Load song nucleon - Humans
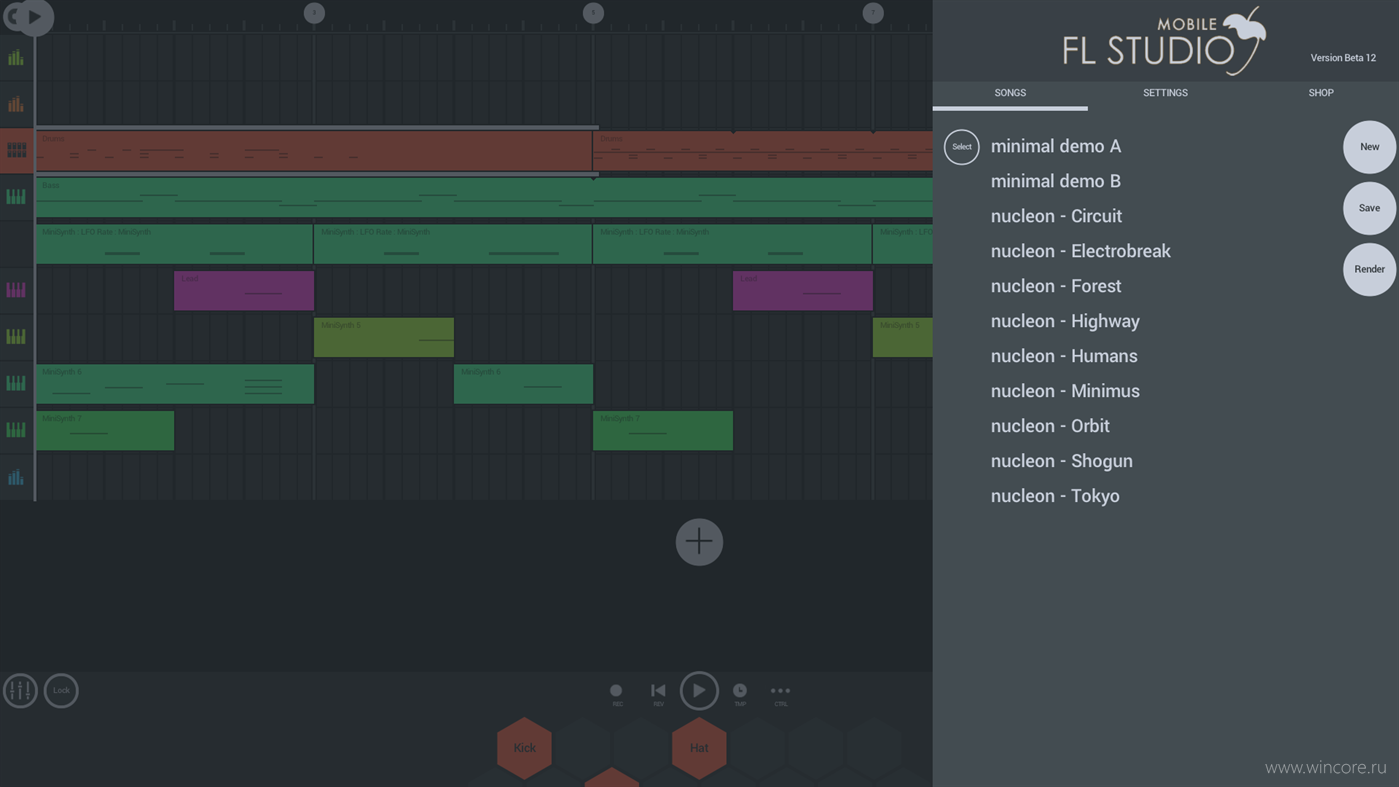 (1064, 356)
